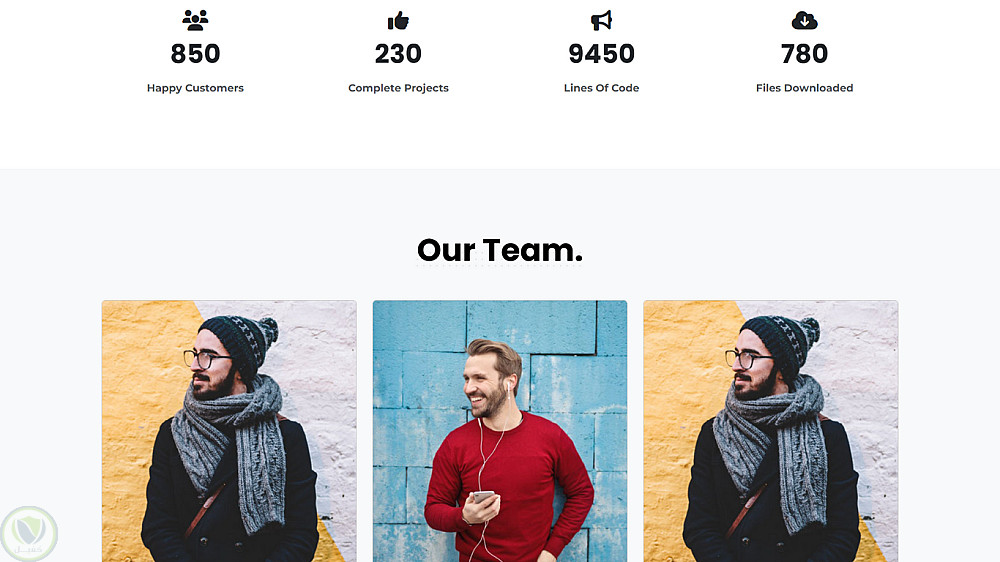Open the third team member photo card
This screenshot has height=562, width=1000.
pyautogui.click(x=770, y=431)
